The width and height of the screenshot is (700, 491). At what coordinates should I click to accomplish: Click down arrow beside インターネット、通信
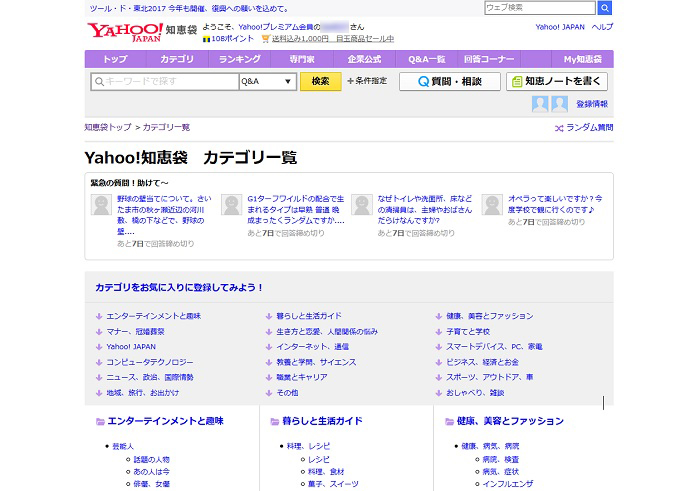269,347
